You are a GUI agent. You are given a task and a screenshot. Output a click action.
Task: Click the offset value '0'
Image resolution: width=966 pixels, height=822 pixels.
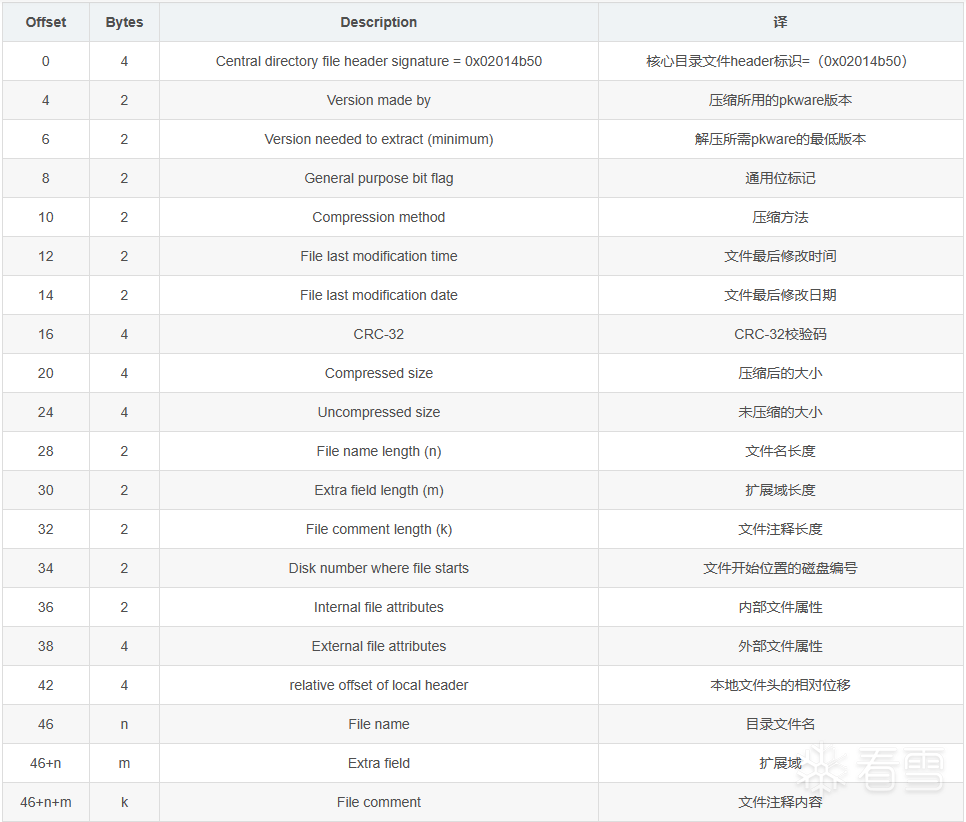pos(46,61)
